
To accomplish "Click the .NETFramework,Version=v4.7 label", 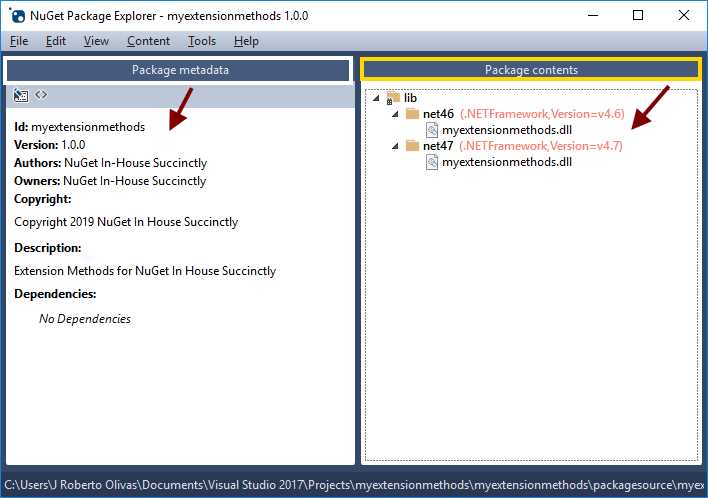I will (x=541, y=146).
